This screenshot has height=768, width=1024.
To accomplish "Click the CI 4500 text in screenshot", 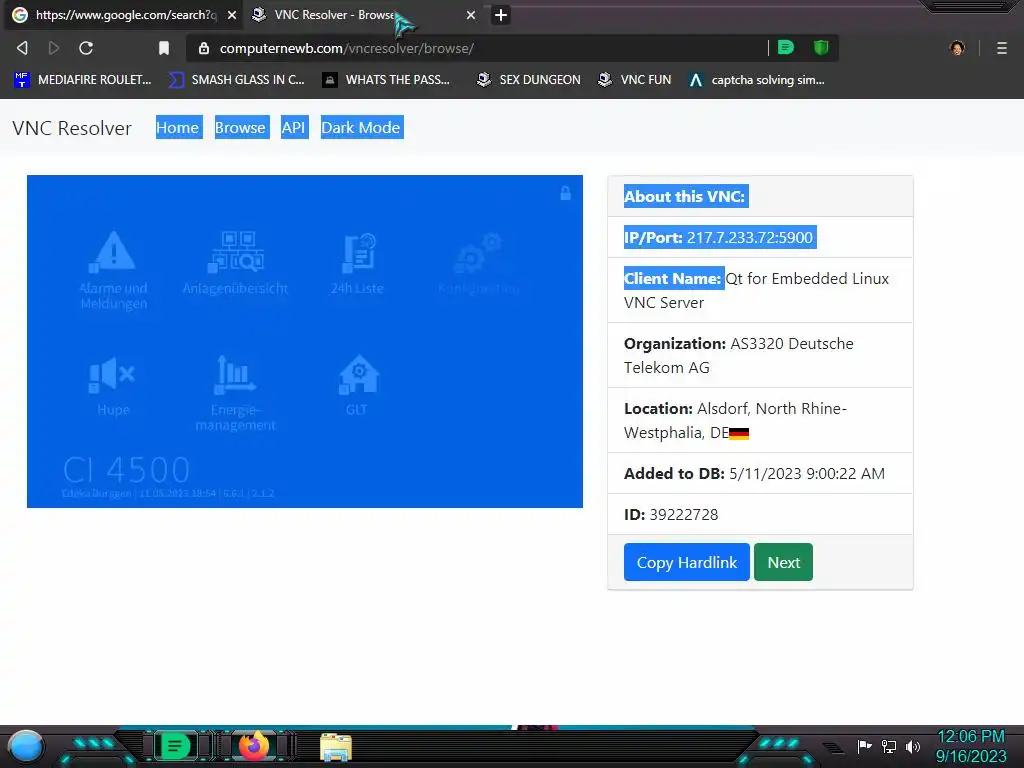I will point(127,470).
